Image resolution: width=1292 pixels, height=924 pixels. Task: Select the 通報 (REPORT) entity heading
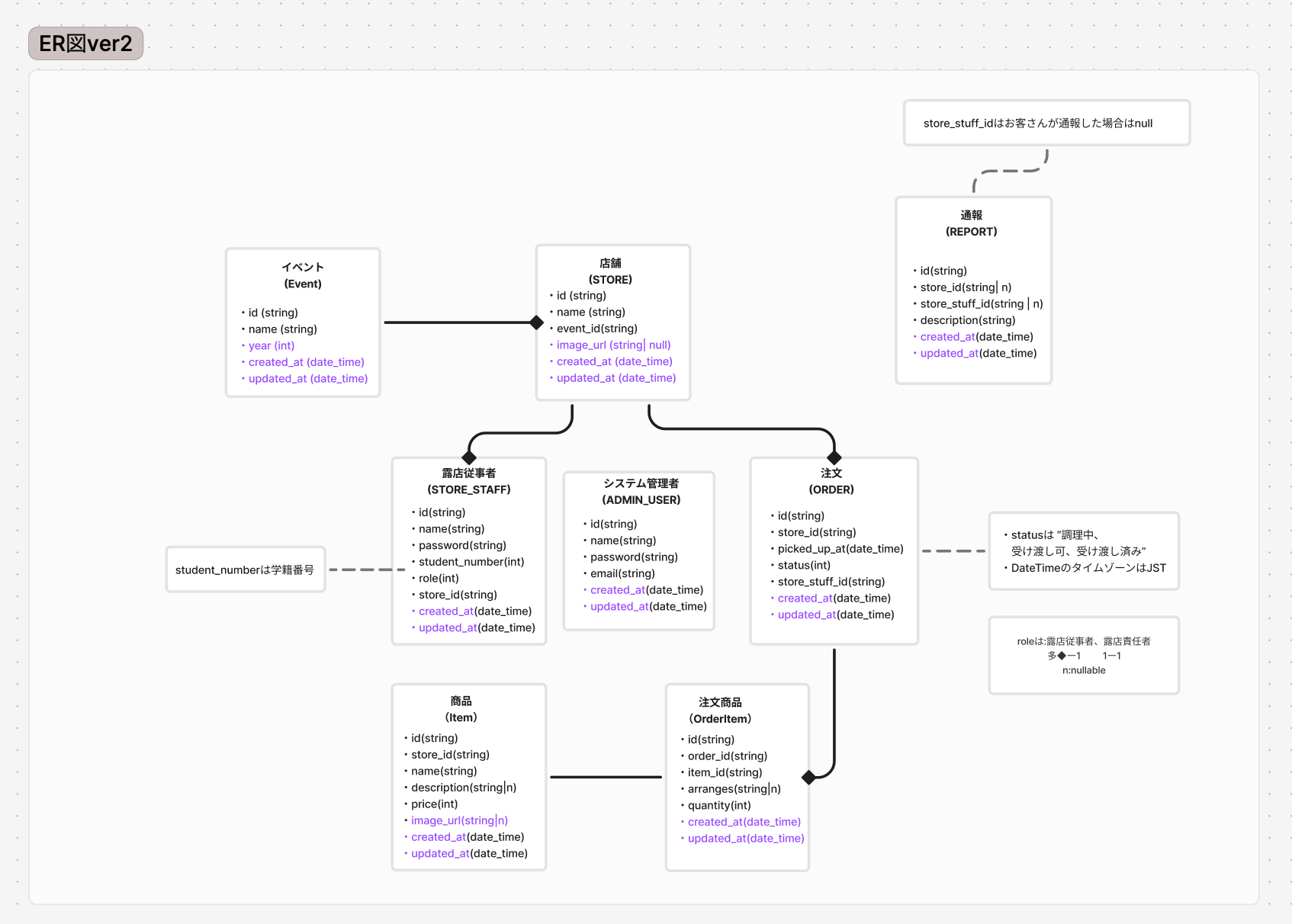click(x=971, y=223)
